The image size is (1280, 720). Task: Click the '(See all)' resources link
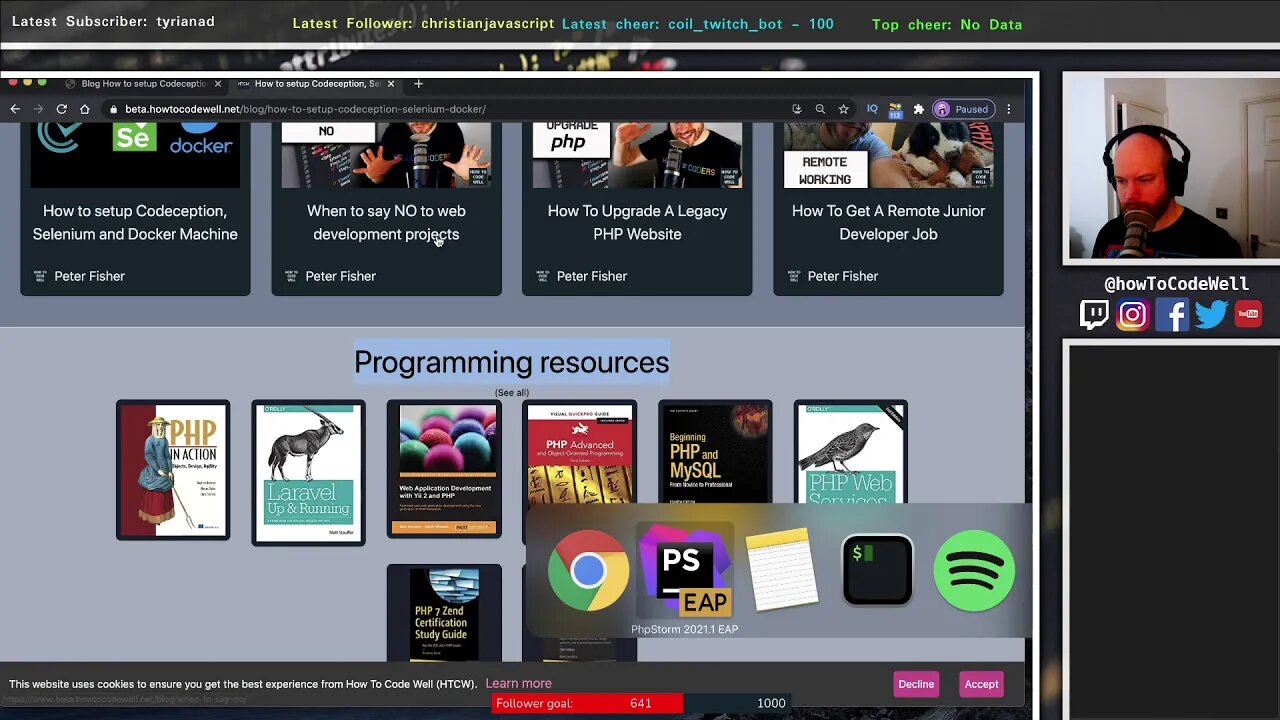pos(512,393)
